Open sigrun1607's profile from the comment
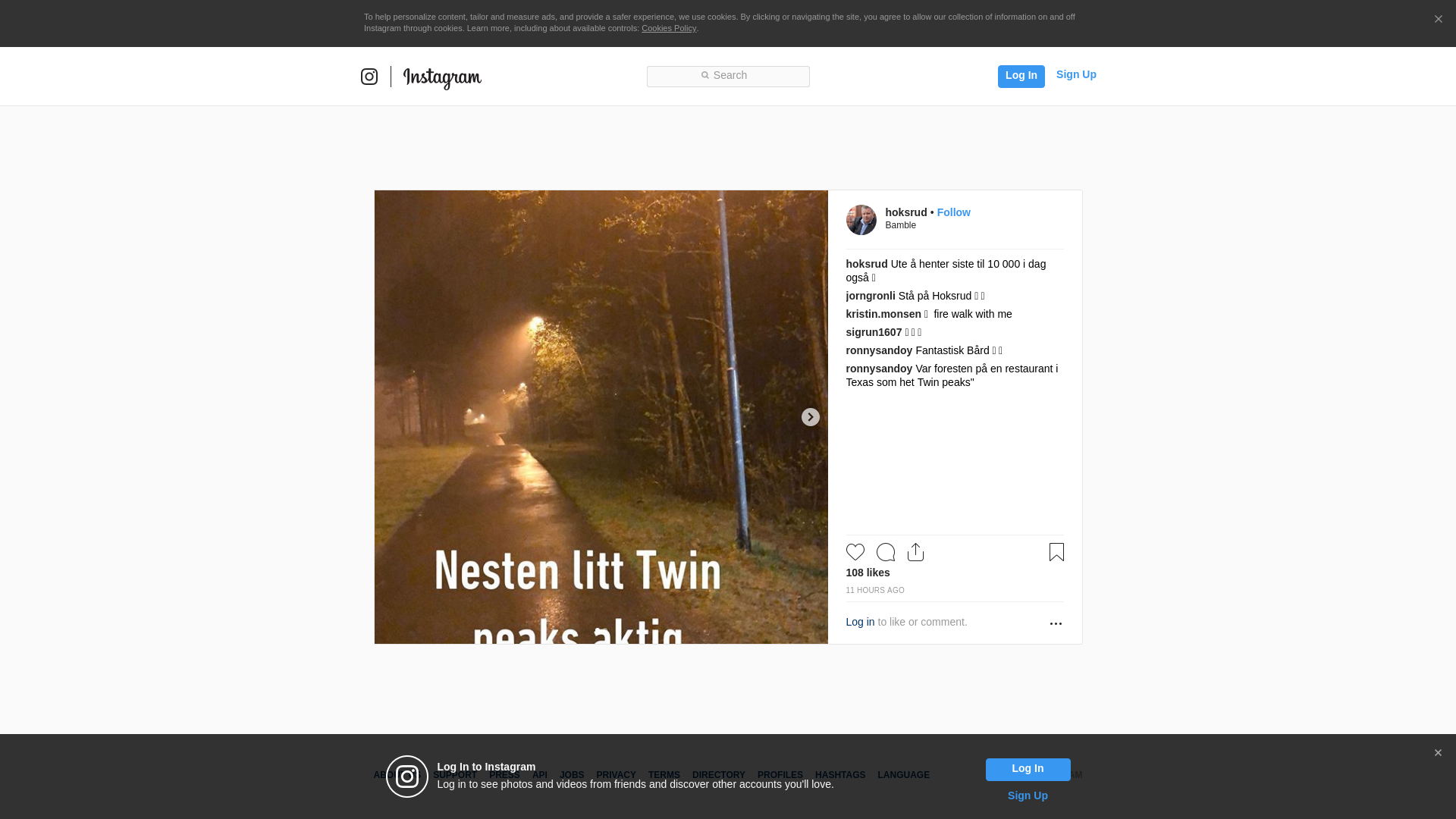 (x=874, y=332)
